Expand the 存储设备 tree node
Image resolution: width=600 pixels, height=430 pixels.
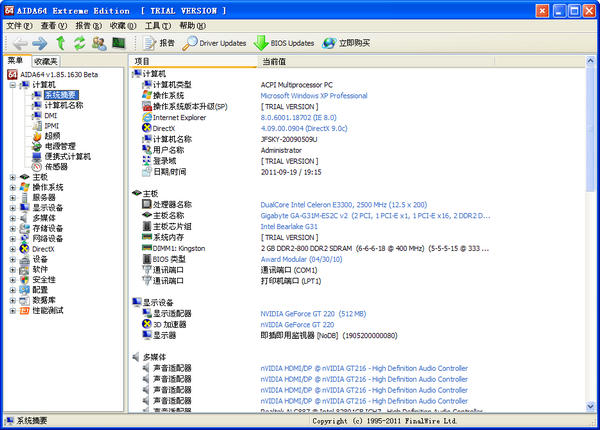tap(13, 229)
